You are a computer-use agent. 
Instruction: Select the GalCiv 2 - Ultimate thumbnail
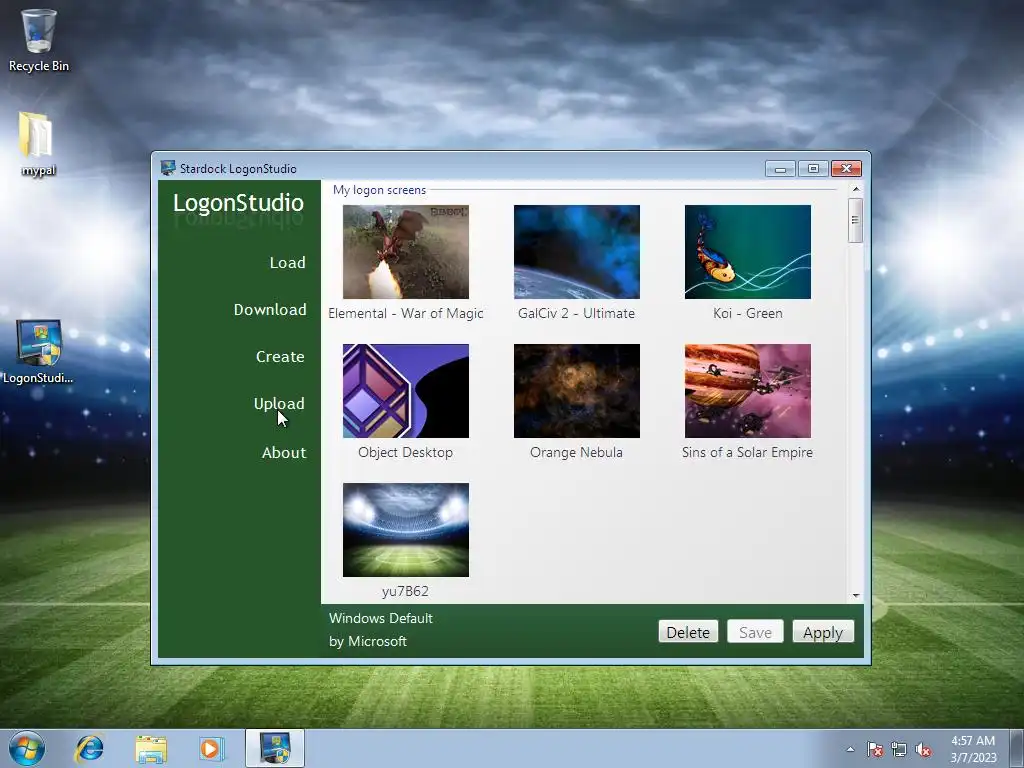click(x=577, y=252)
